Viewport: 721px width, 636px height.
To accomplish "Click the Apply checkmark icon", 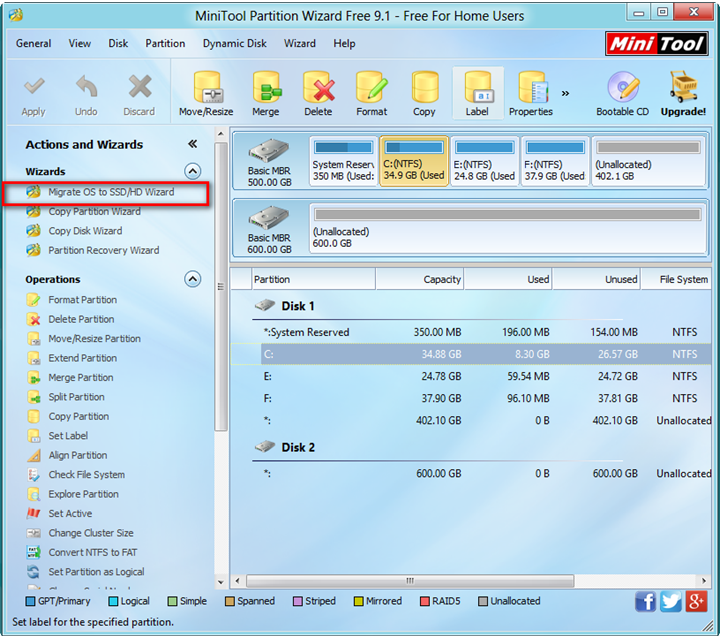I will 34,86.
